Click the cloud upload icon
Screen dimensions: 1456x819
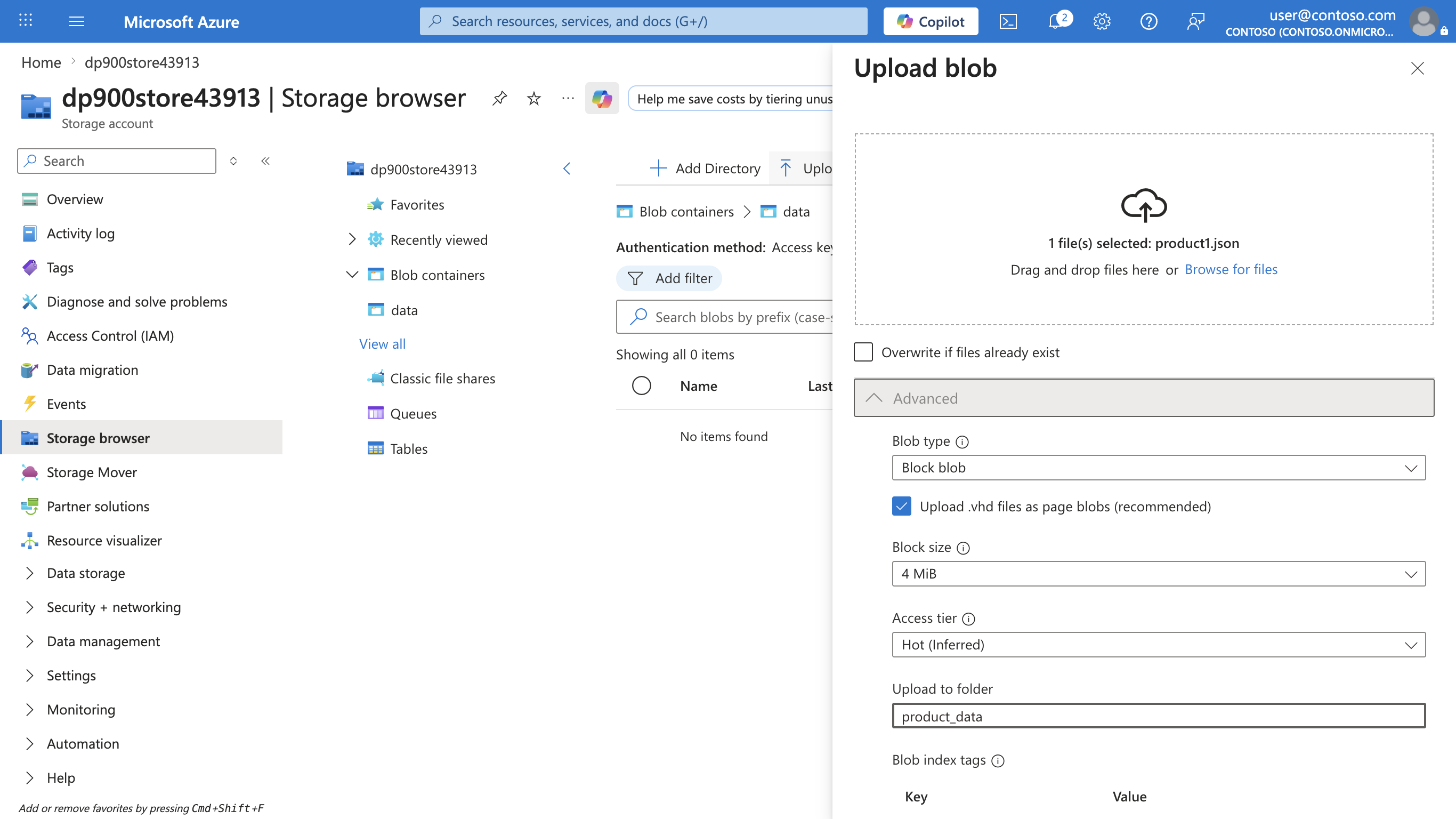[x=1144, y=205]
